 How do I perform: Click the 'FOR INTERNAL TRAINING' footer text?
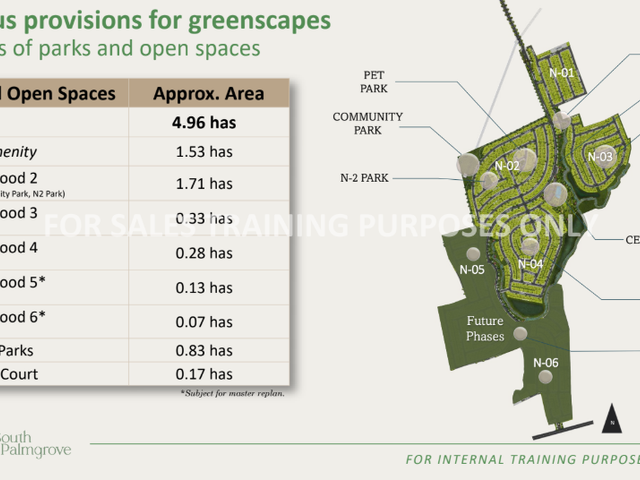coord(522,460)
